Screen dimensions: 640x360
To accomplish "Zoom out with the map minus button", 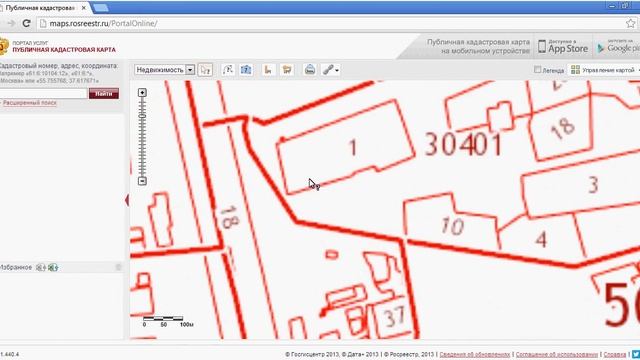I will [x=142, y=180].
